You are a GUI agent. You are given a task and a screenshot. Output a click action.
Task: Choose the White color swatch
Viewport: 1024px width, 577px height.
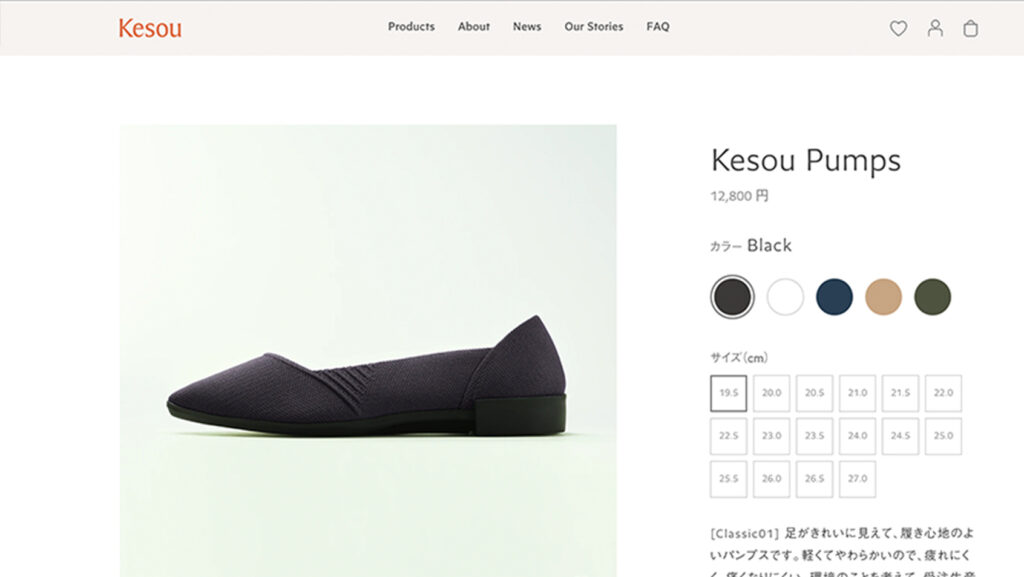(x=785, y=297)
